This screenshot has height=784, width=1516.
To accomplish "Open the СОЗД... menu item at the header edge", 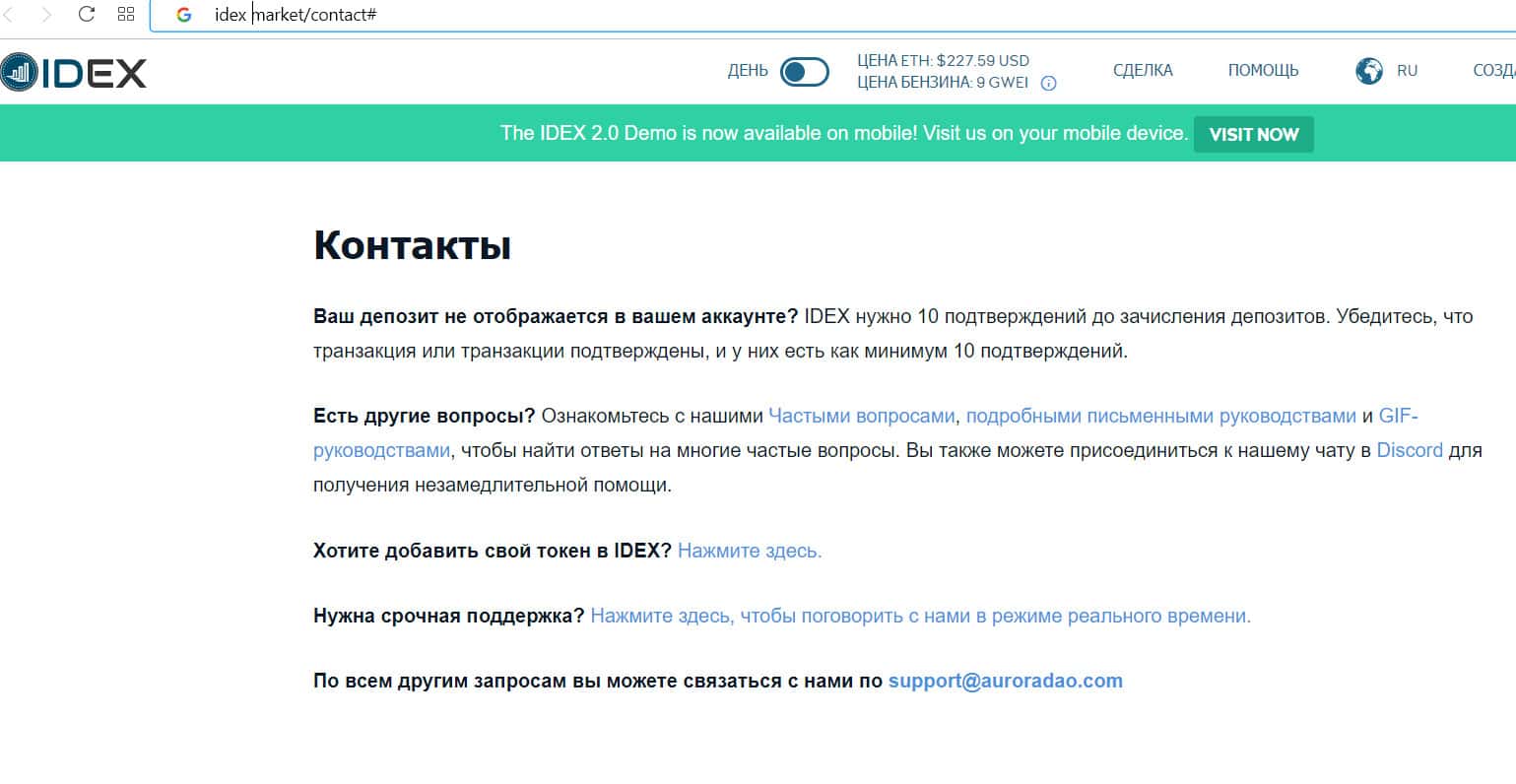I will pos(1493,71).
